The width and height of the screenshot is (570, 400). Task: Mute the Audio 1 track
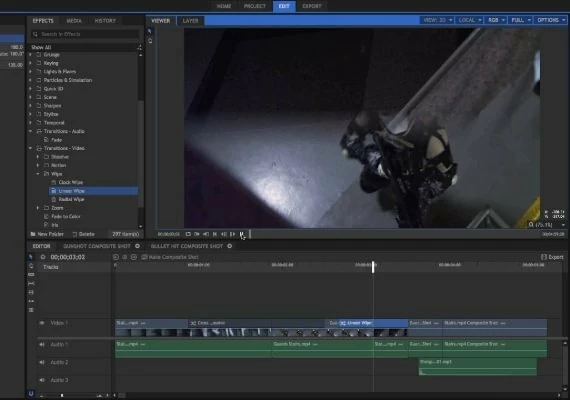point(42,344)
